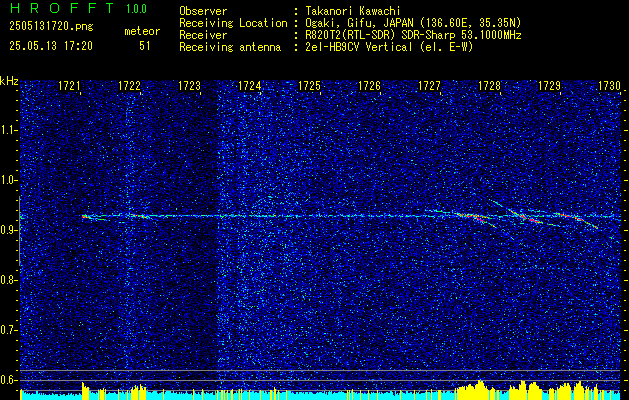Select the version number 1.0.0
The height and width of the screenshot is (400, 629).
click(136, 9)
